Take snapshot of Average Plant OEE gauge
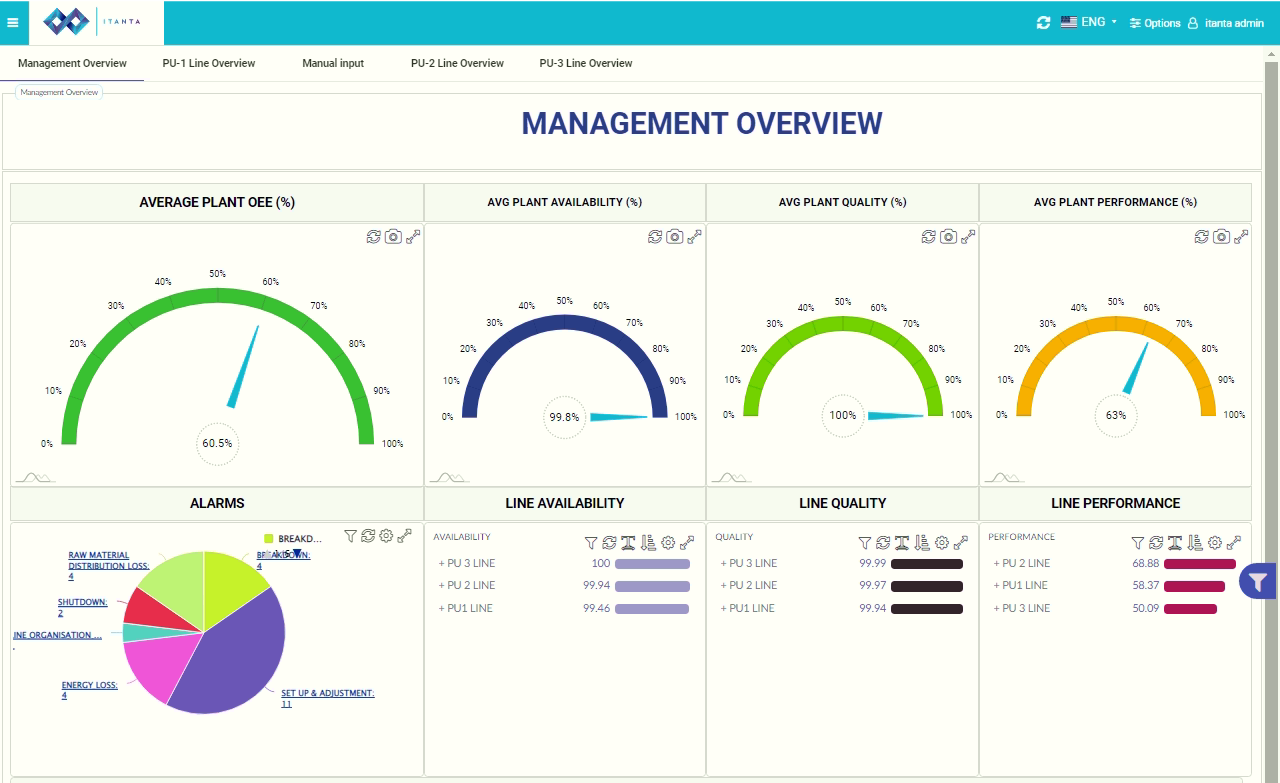This screenshot has height=783, width=1280. (x=394, y=237)
